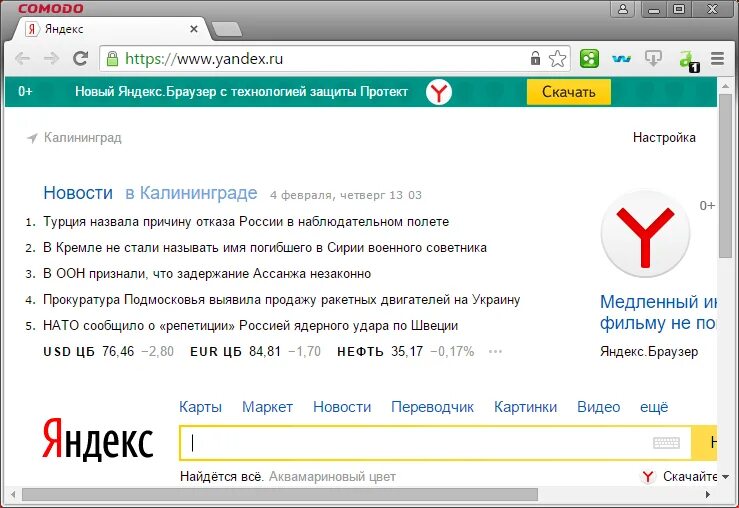Viewport: 739px width, 508px height.
Task: Open the Карты service link
Action: point(200,407)
